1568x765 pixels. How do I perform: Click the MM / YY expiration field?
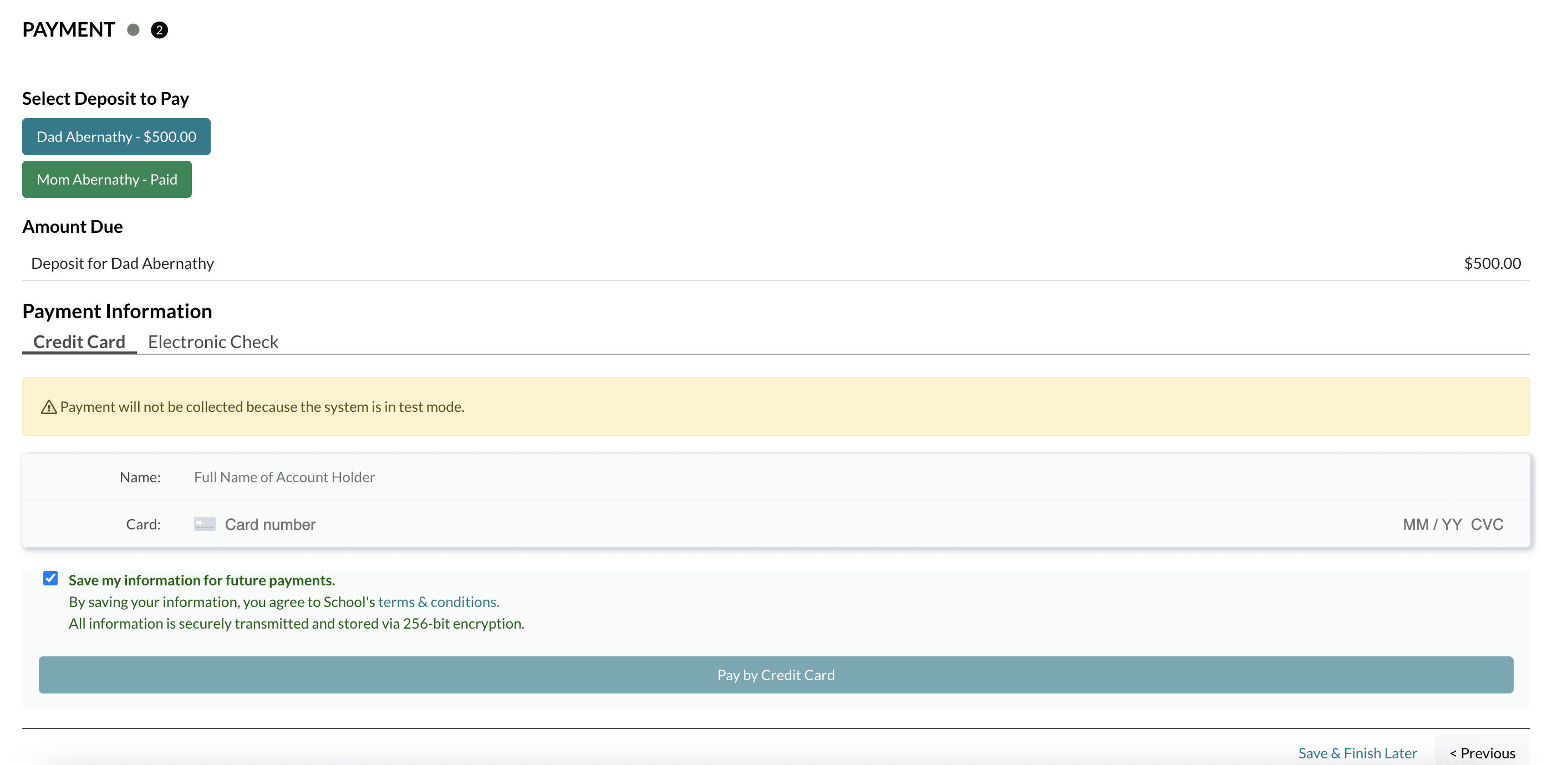coord(1432,524)
